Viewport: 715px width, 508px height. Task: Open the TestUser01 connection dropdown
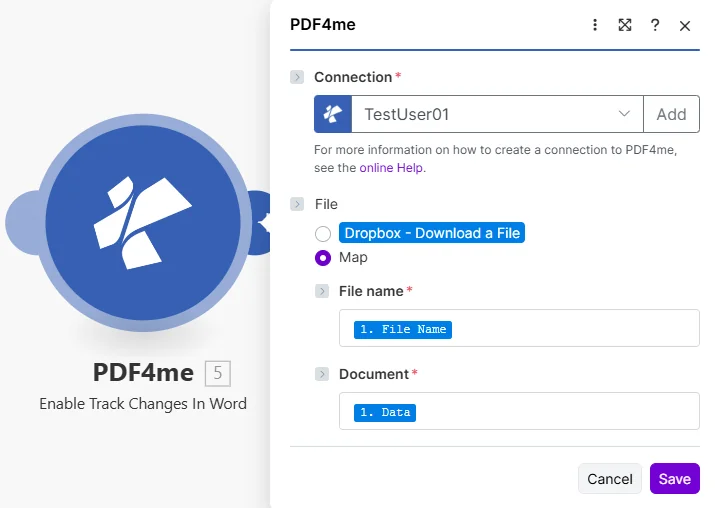click(x=497, y=114)
